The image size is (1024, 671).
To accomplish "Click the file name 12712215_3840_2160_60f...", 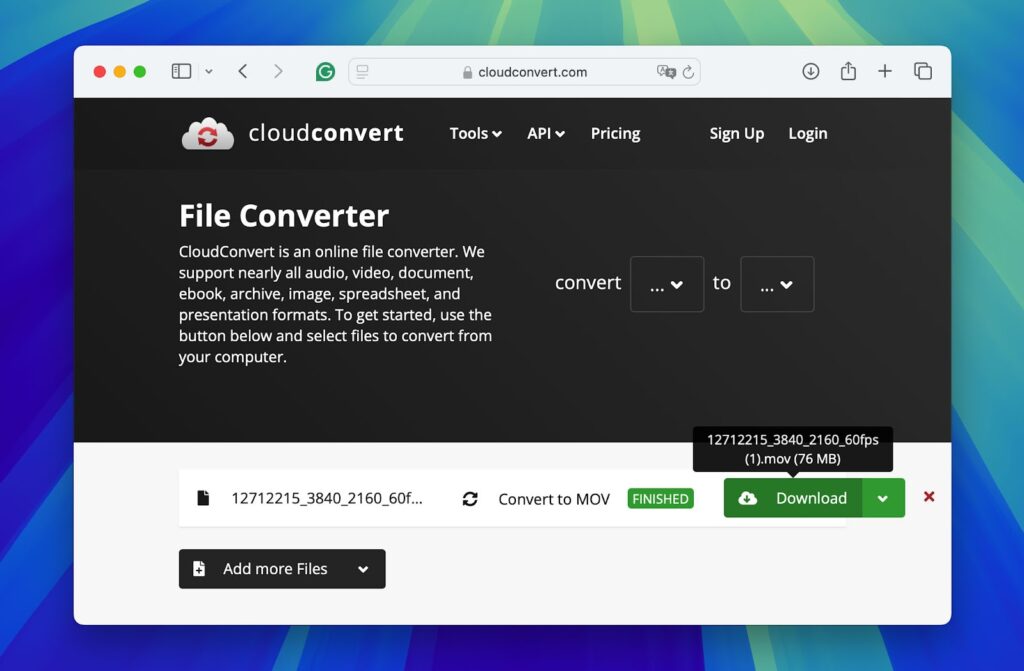I will coord(327,499).
